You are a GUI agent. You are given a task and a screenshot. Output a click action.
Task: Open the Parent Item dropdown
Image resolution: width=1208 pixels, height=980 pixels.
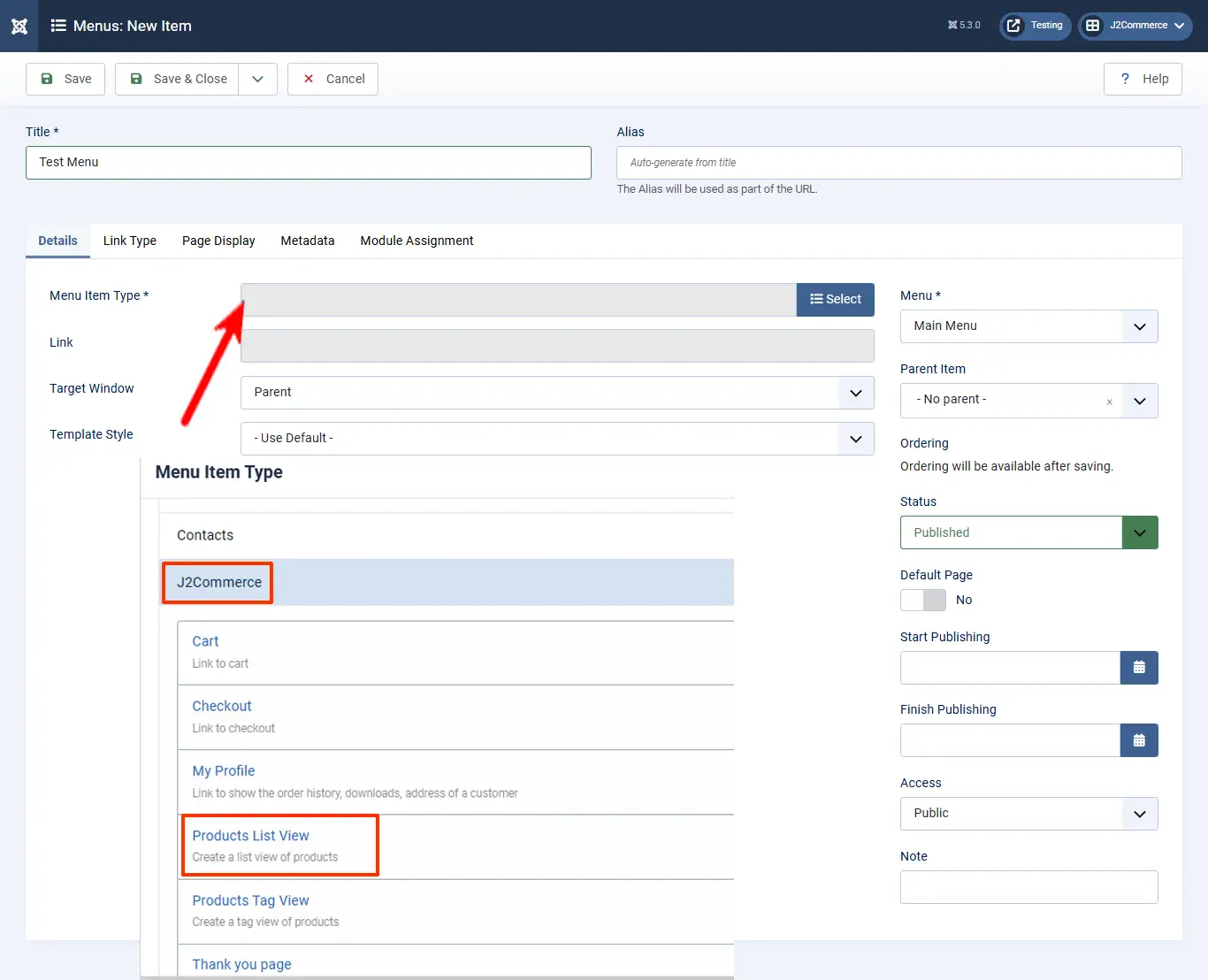1029,401
